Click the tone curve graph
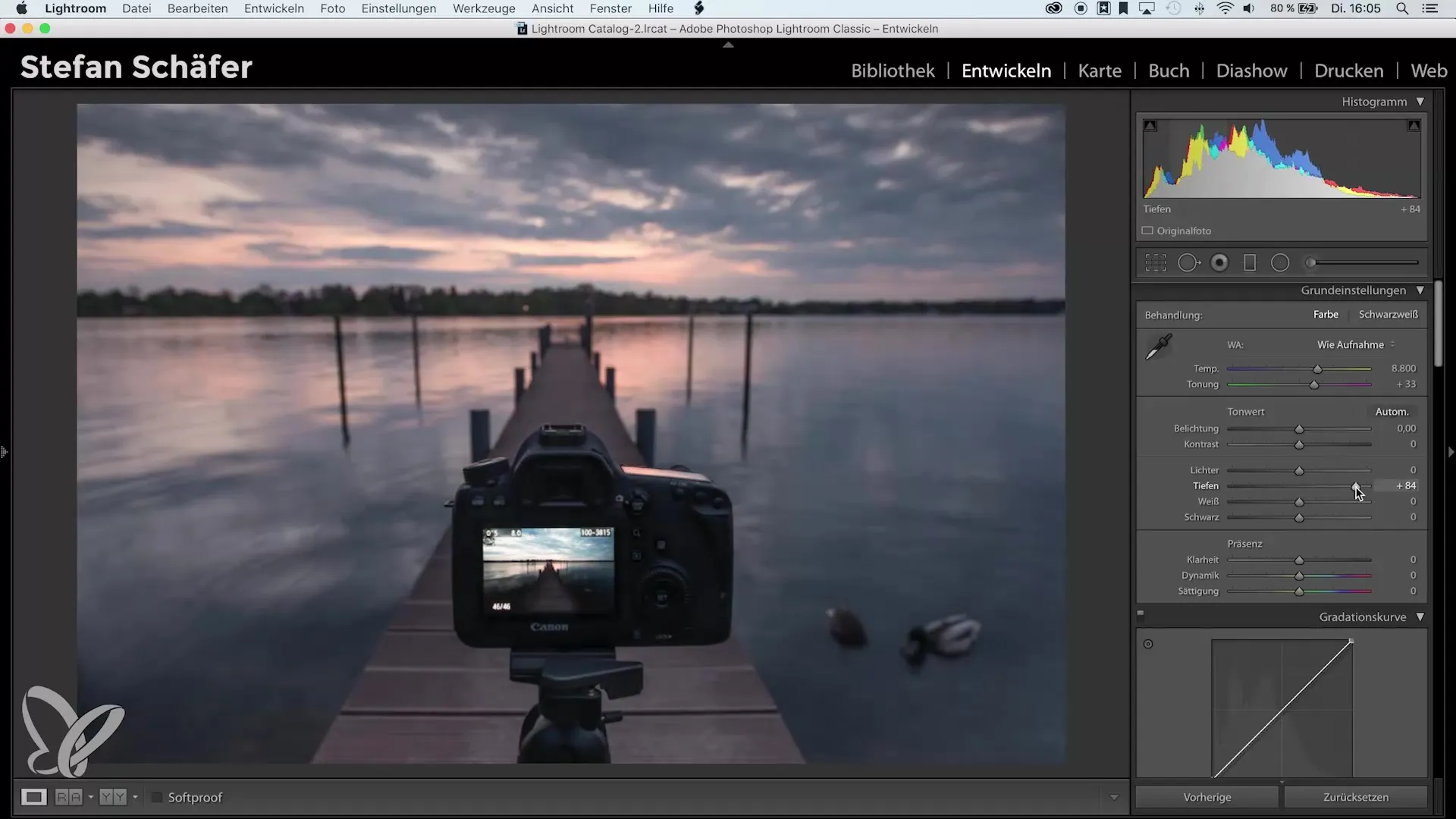 click(x=1282, y=708)
